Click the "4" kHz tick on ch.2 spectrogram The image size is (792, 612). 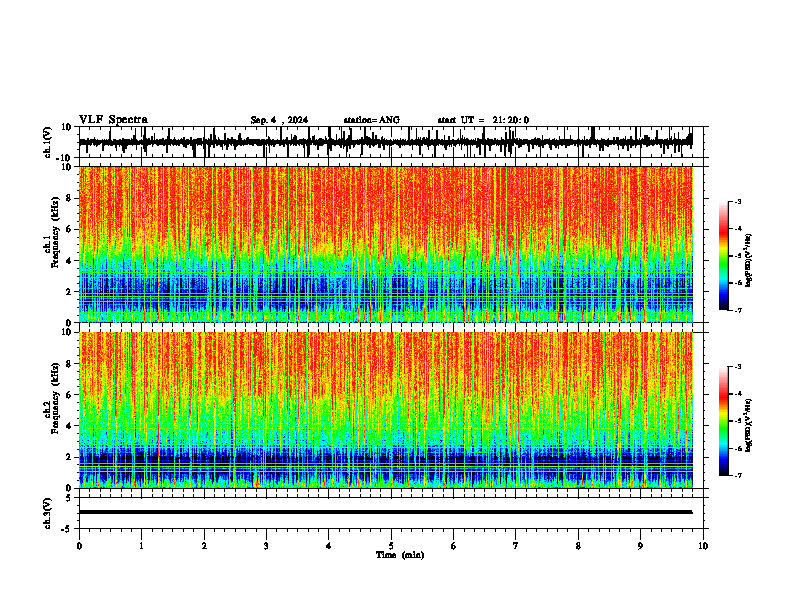69,426
